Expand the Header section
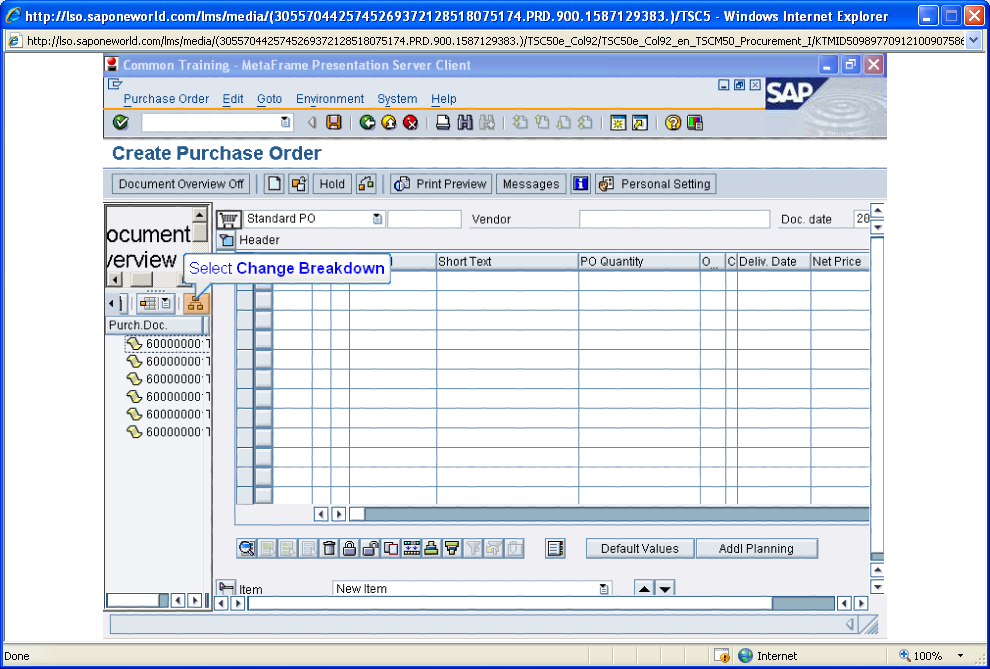990x669 pixels. click(226, 240)
